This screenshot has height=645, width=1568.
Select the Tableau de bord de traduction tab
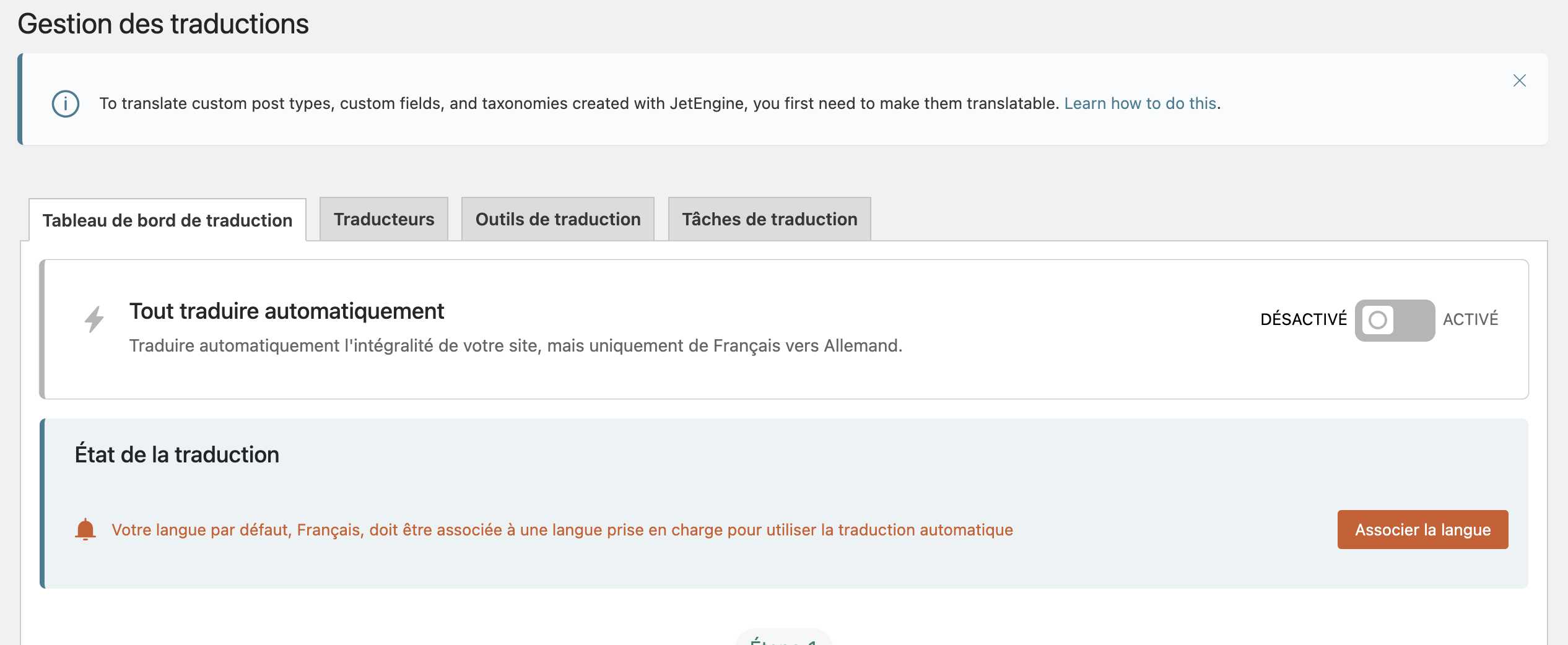pyautogui.click(x=167, y=220)
